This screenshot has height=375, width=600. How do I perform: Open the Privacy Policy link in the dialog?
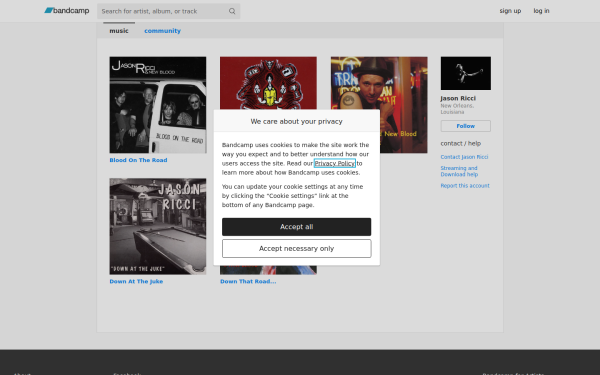335,163
